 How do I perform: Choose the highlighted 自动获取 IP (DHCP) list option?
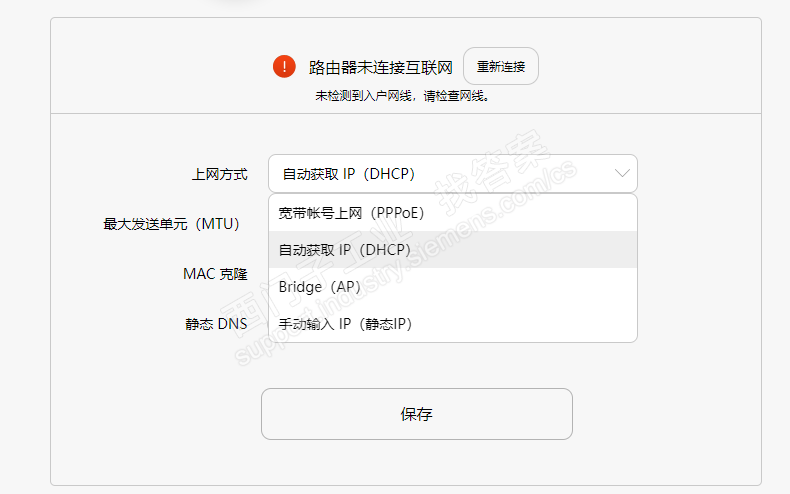click(345, 250)
